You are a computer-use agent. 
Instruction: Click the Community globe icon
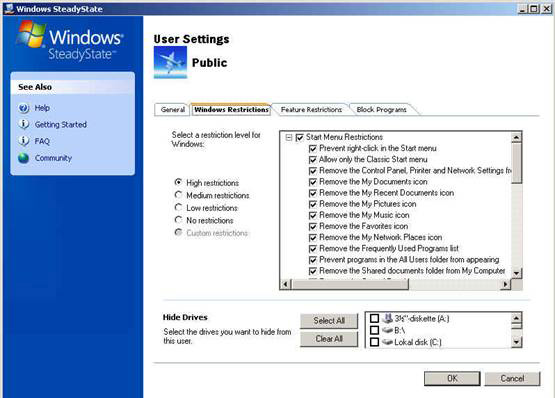pos(24,158)
